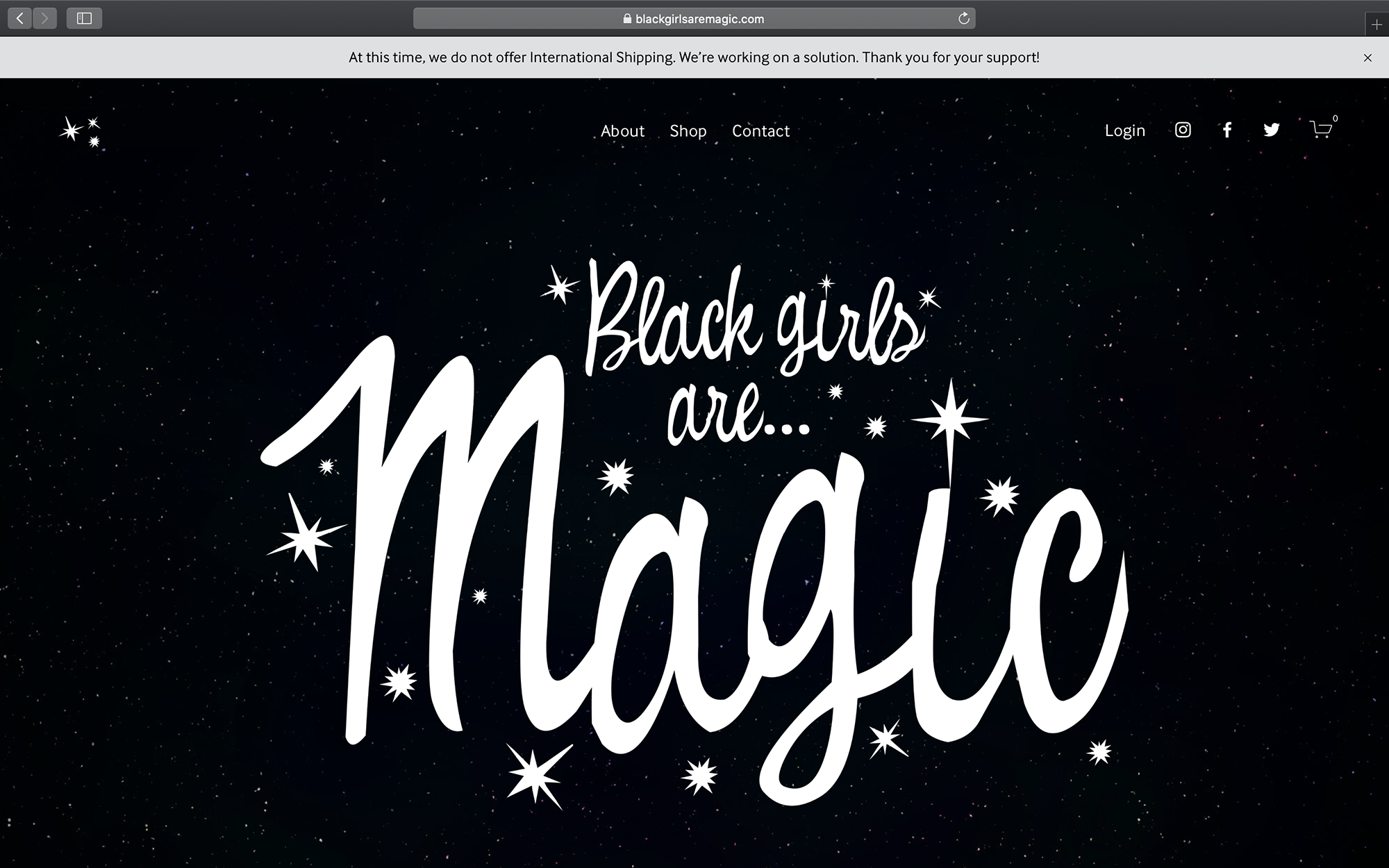Click the International Shipping announcement text
Viewport: 1389px width, 868px height.
point(694,58)
